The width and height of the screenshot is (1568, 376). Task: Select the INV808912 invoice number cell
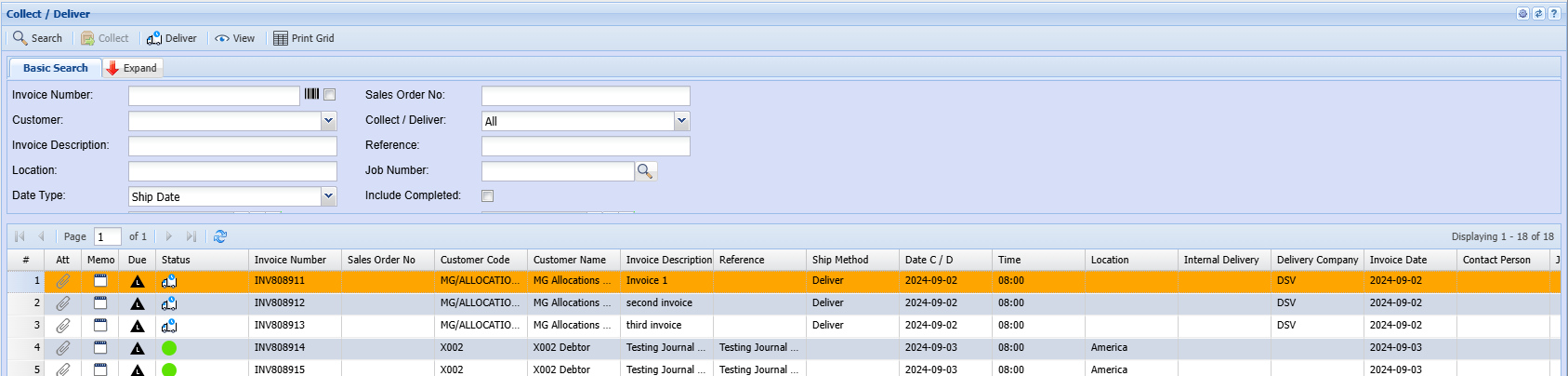click(295, 303)
